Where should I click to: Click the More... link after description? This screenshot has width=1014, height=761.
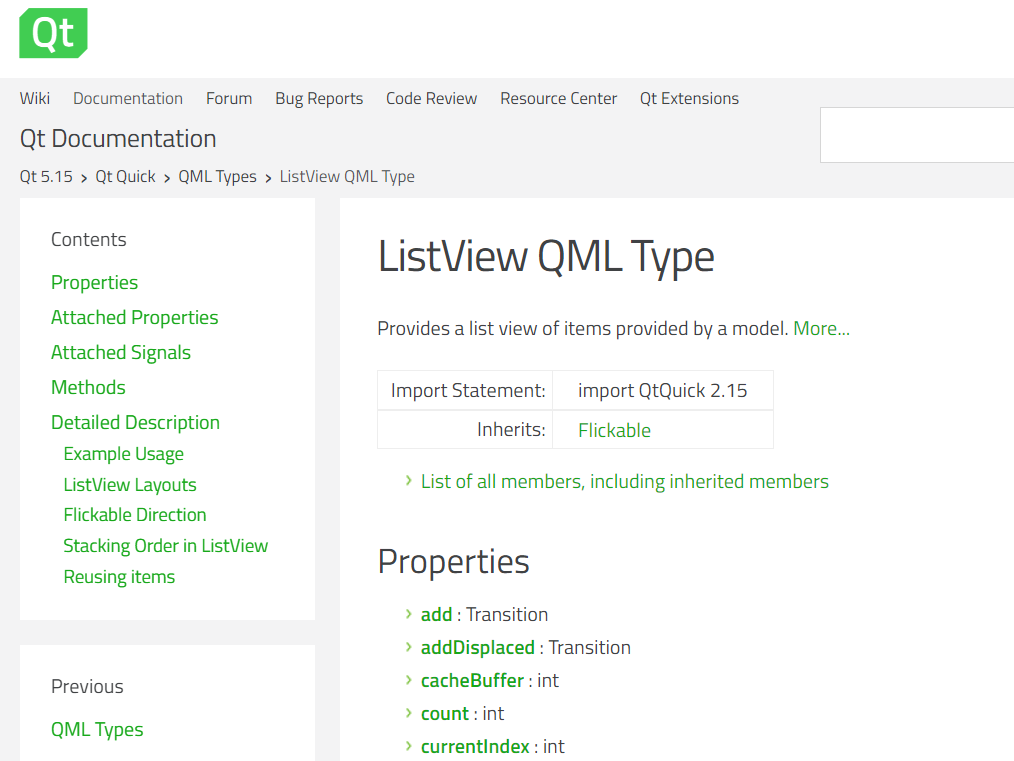[x=821, y=328]
